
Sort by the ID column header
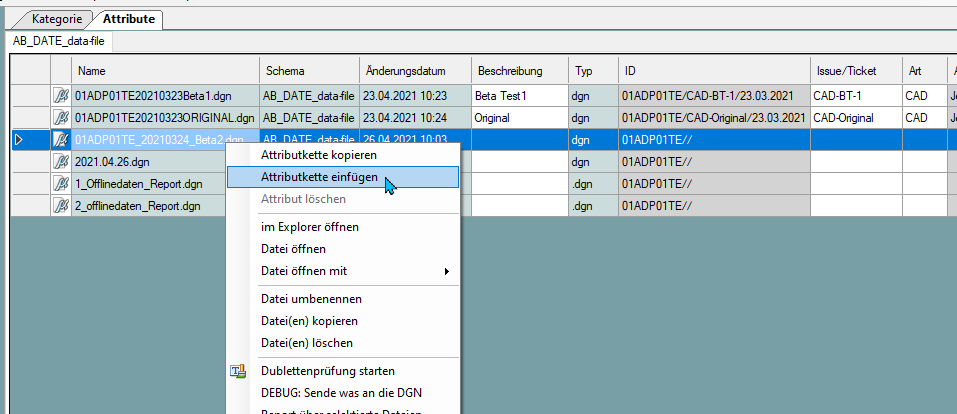715,71
